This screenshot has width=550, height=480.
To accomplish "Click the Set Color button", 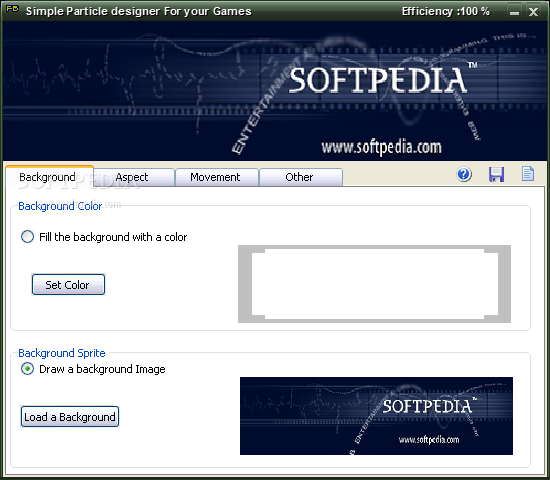I will 68,285.
